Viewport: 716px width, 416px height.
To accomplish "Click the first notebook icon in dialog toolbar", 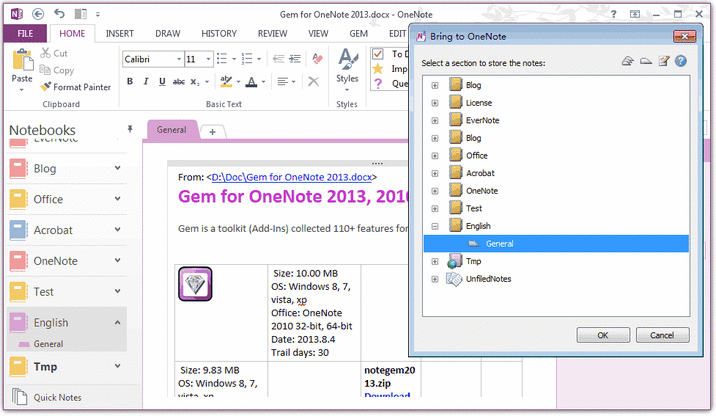I will click(x=628, y=61).
